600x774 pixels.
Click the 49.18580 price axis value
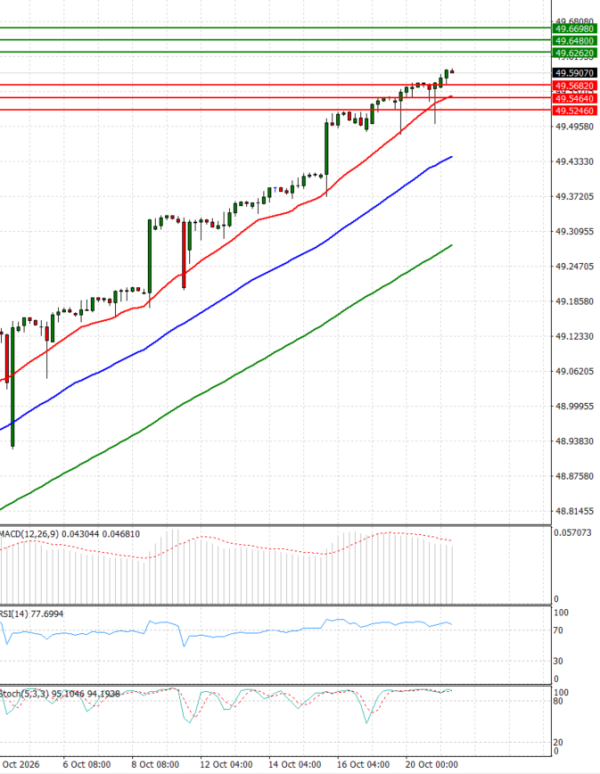coord(574,301)
